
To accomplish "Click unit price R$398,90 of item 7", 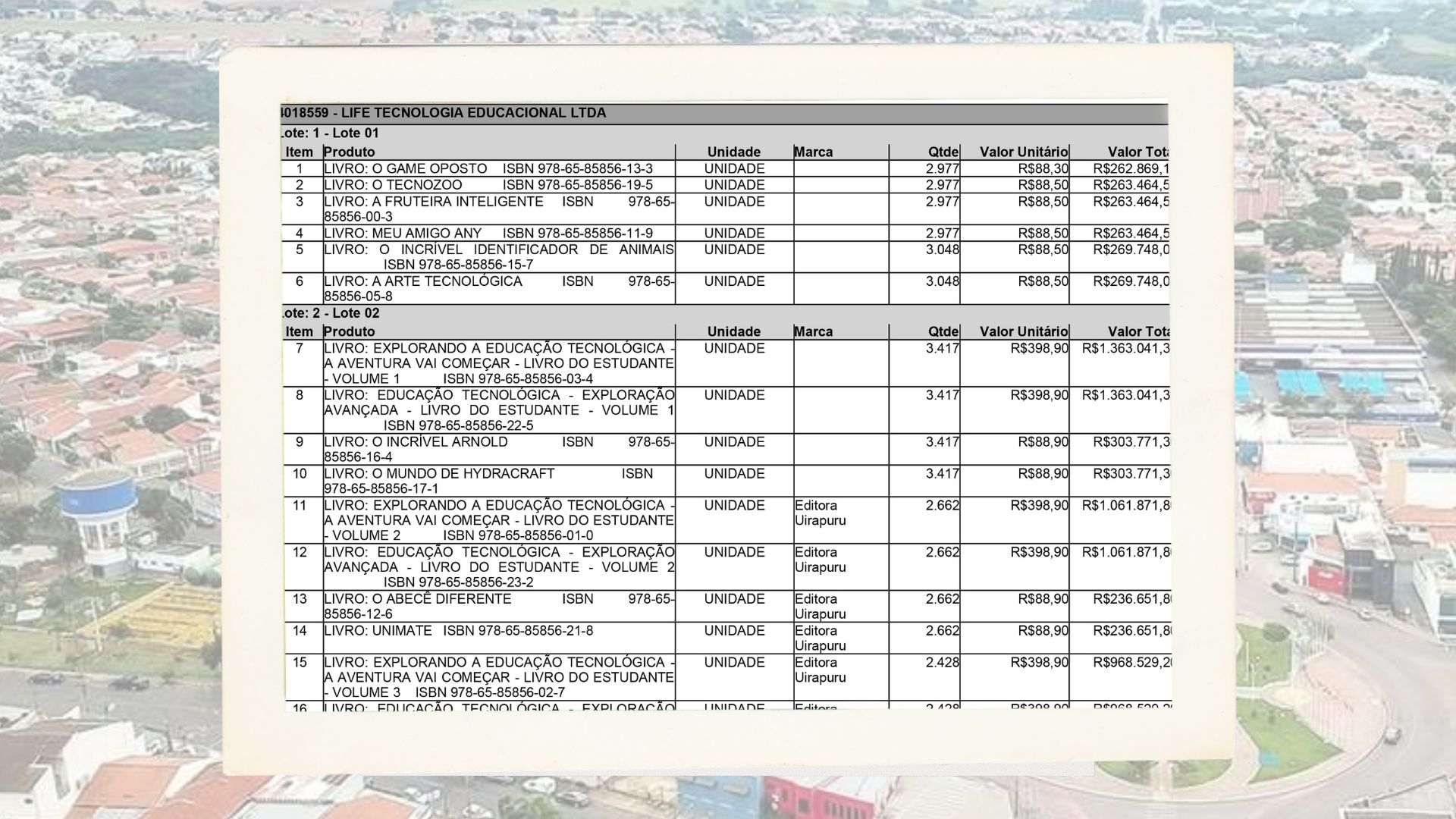I will 1040,349.
